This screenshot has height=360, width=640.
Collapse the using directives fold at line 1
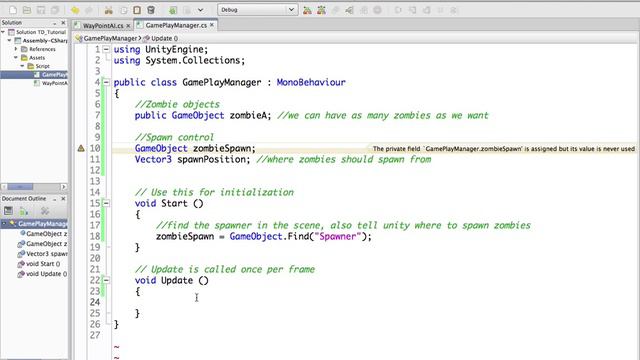pyautogui.click(x=106, y=49)
